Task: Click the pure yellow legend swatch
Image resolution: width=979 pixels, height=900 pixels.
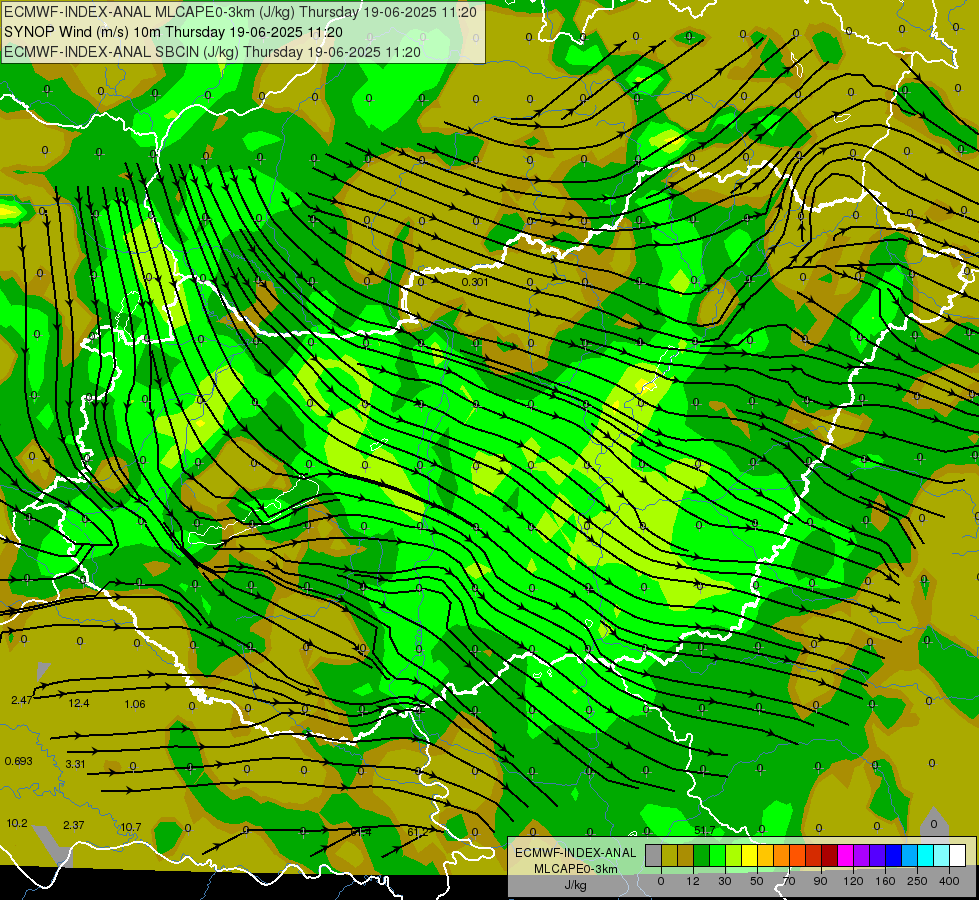Action: (x=749, y=856)
